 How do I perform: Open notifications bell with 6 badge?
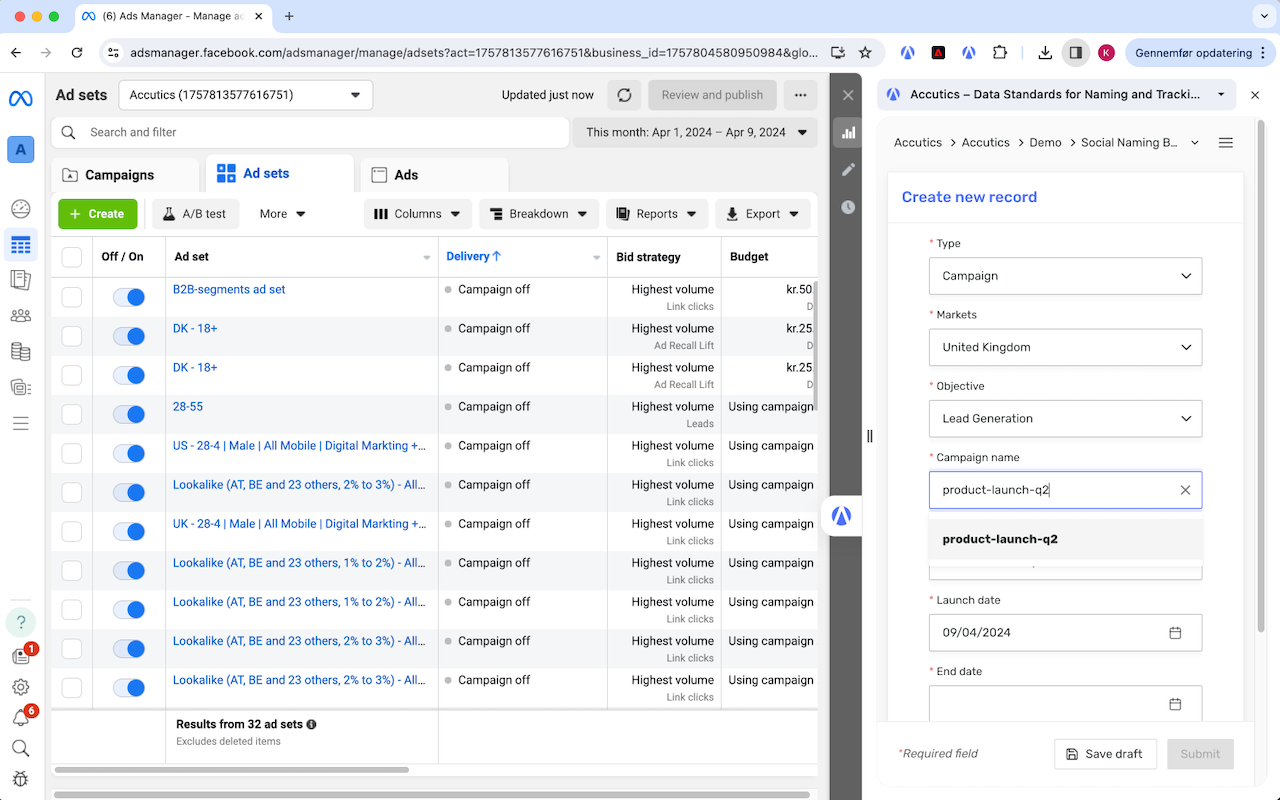pyautogui.click(x=21, y=718)
